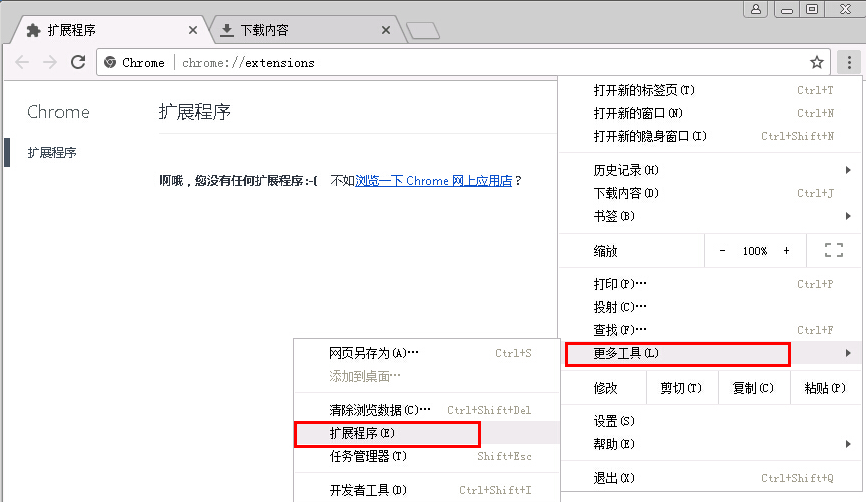Close the 下载内容 tab
The image size is (866, 502).
(386, 30)
